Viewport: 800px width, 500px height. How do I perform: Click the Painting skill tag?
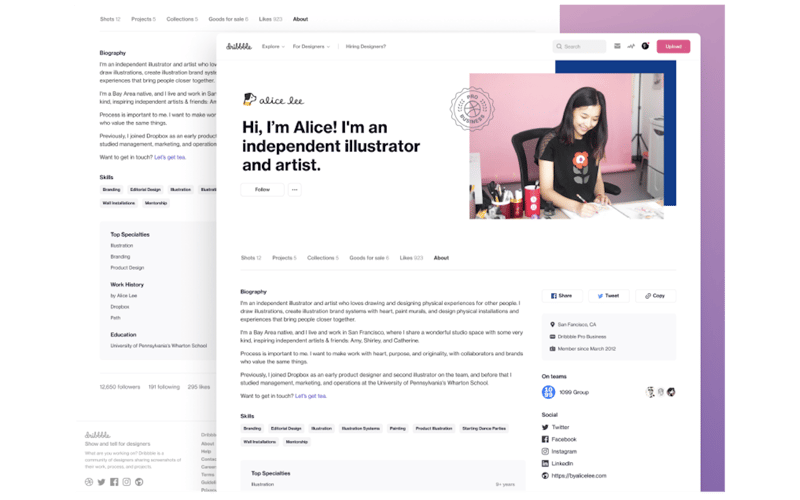[x=397, y=429]
